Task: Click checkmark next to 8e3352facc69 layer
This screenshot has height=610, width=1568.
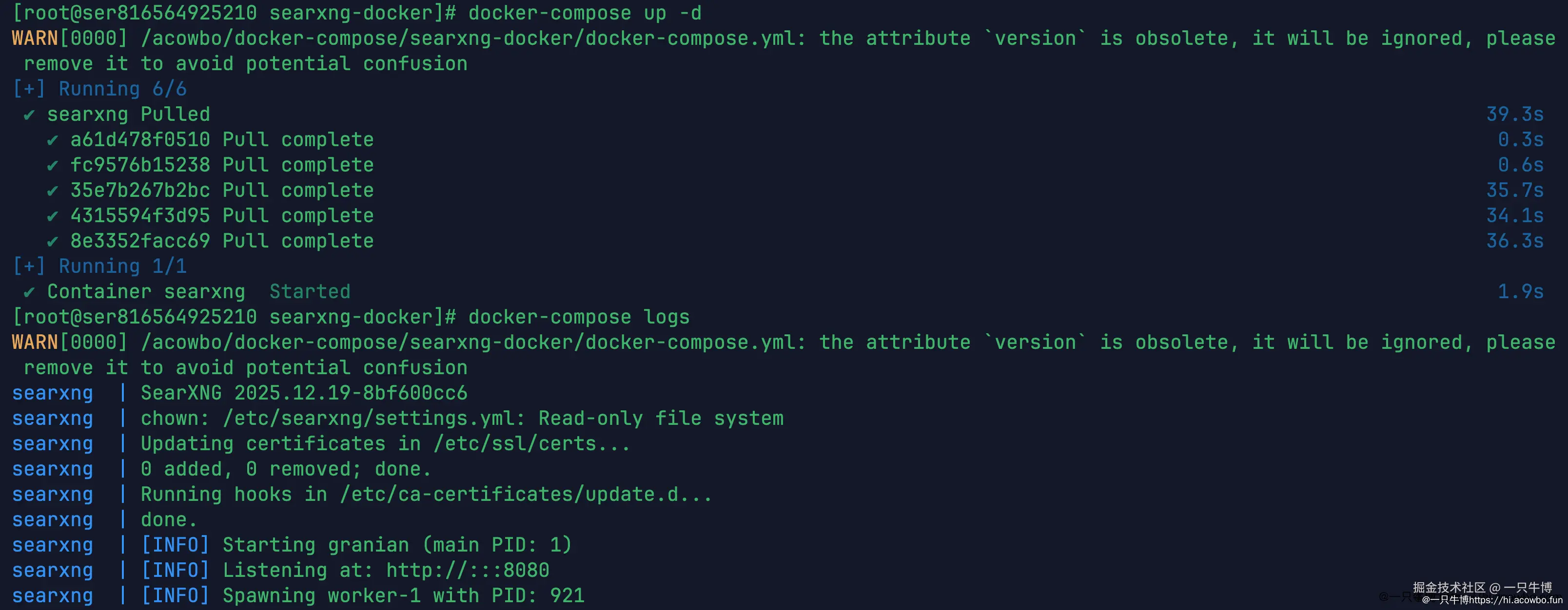Action: click(x=52, y=242)
